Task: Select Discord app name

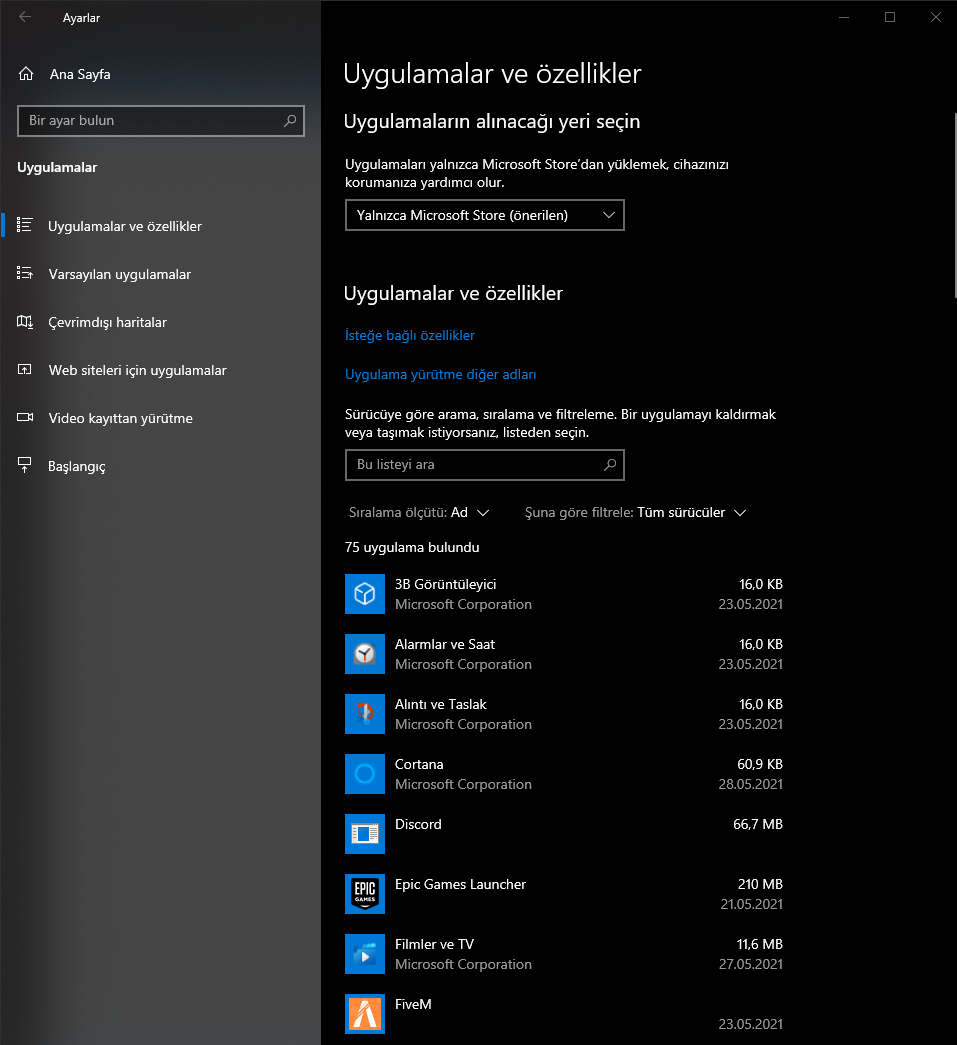Action: coord(418,824)
